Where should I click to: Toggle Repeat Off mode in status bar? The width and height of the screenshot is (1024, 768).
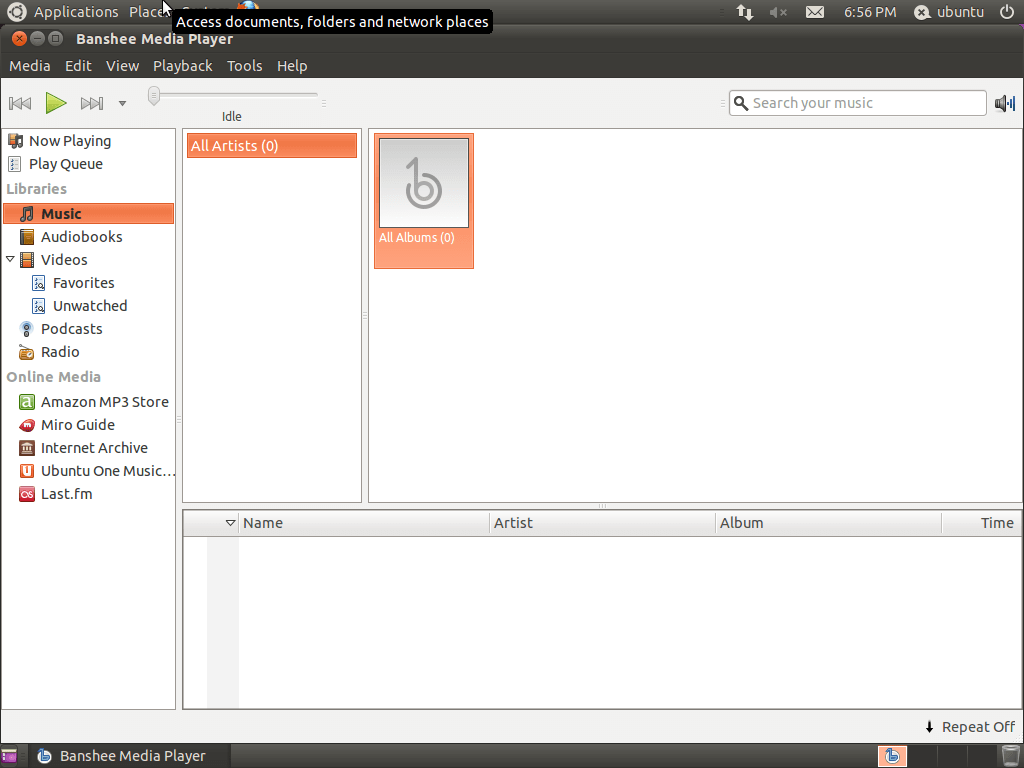tap(970, 727)
